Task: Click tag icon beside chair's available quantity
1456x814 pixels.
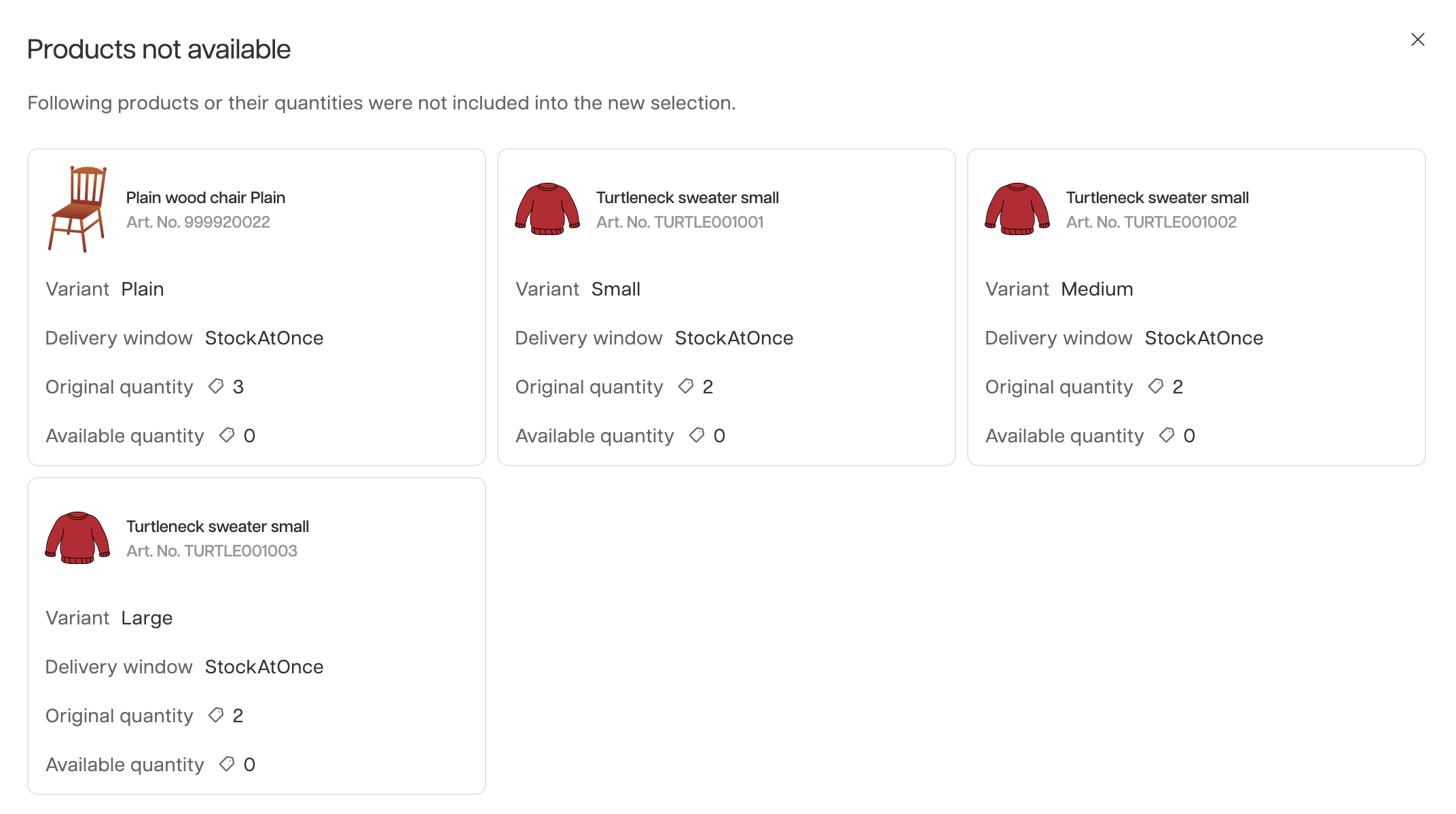Action: (227, 436)
